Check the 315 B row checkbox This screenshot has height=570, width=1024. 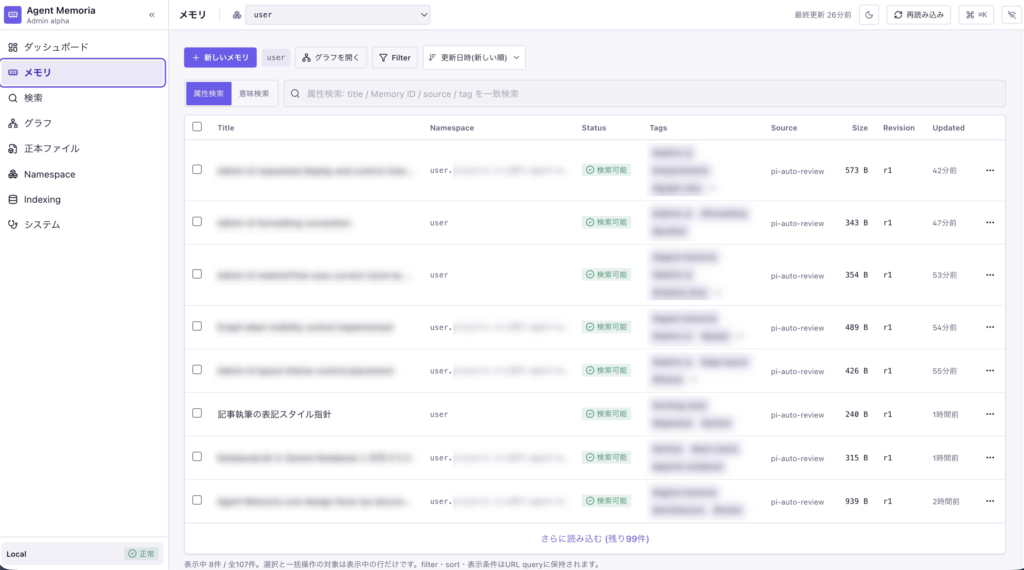(x=197, y=456)
